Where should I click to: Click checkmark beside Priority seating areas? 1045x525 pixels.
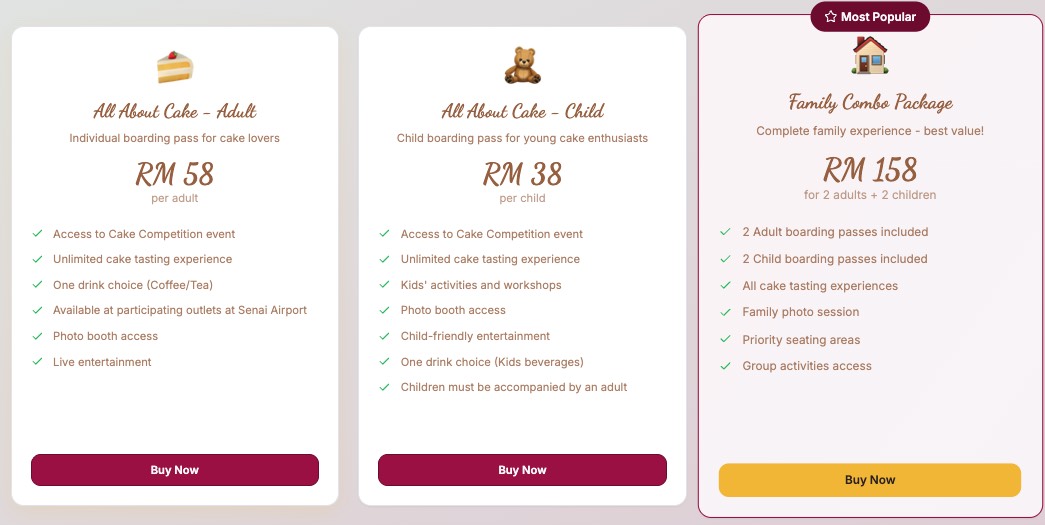click(725, 340)
